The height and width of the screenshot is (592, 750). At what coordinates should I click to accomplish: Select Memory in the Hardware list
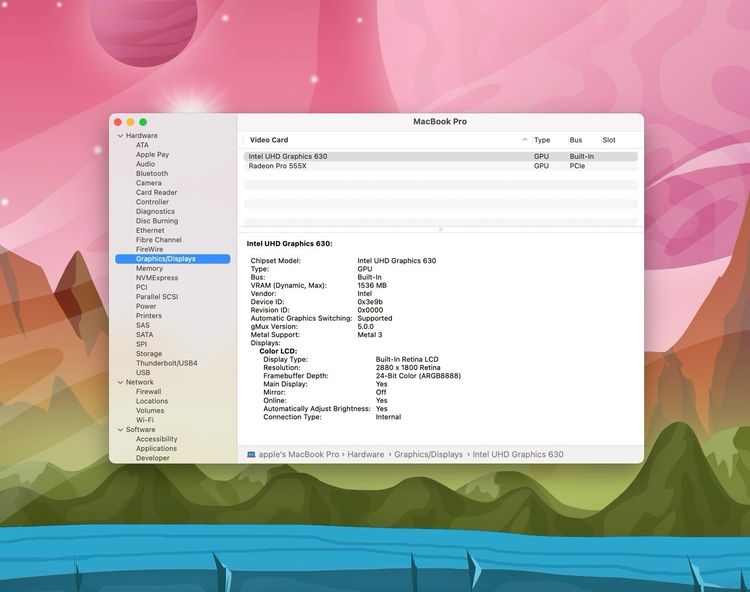(x=149, y=269)
